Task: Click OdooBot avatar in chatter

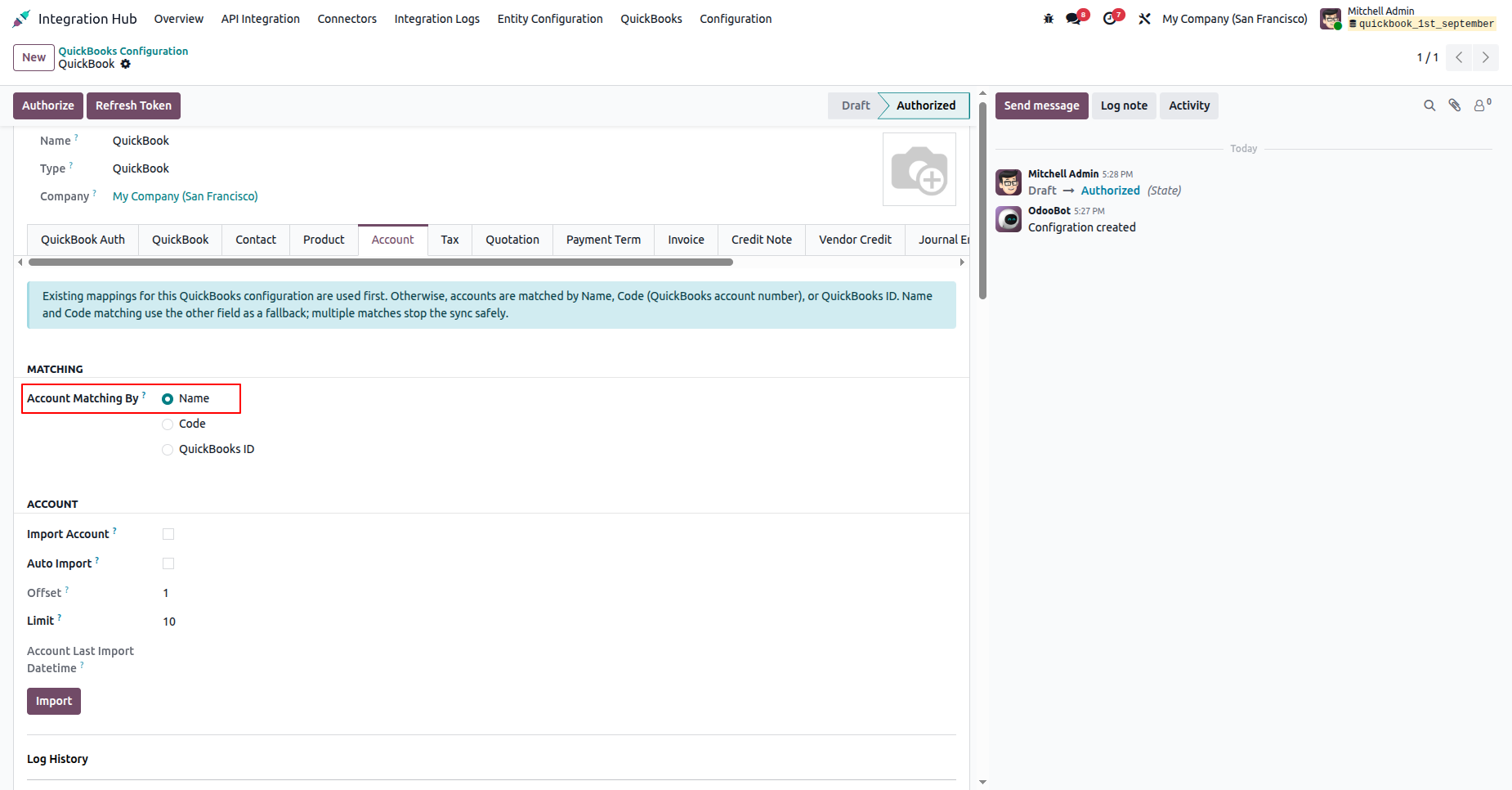Action: tap(1009, 218)
